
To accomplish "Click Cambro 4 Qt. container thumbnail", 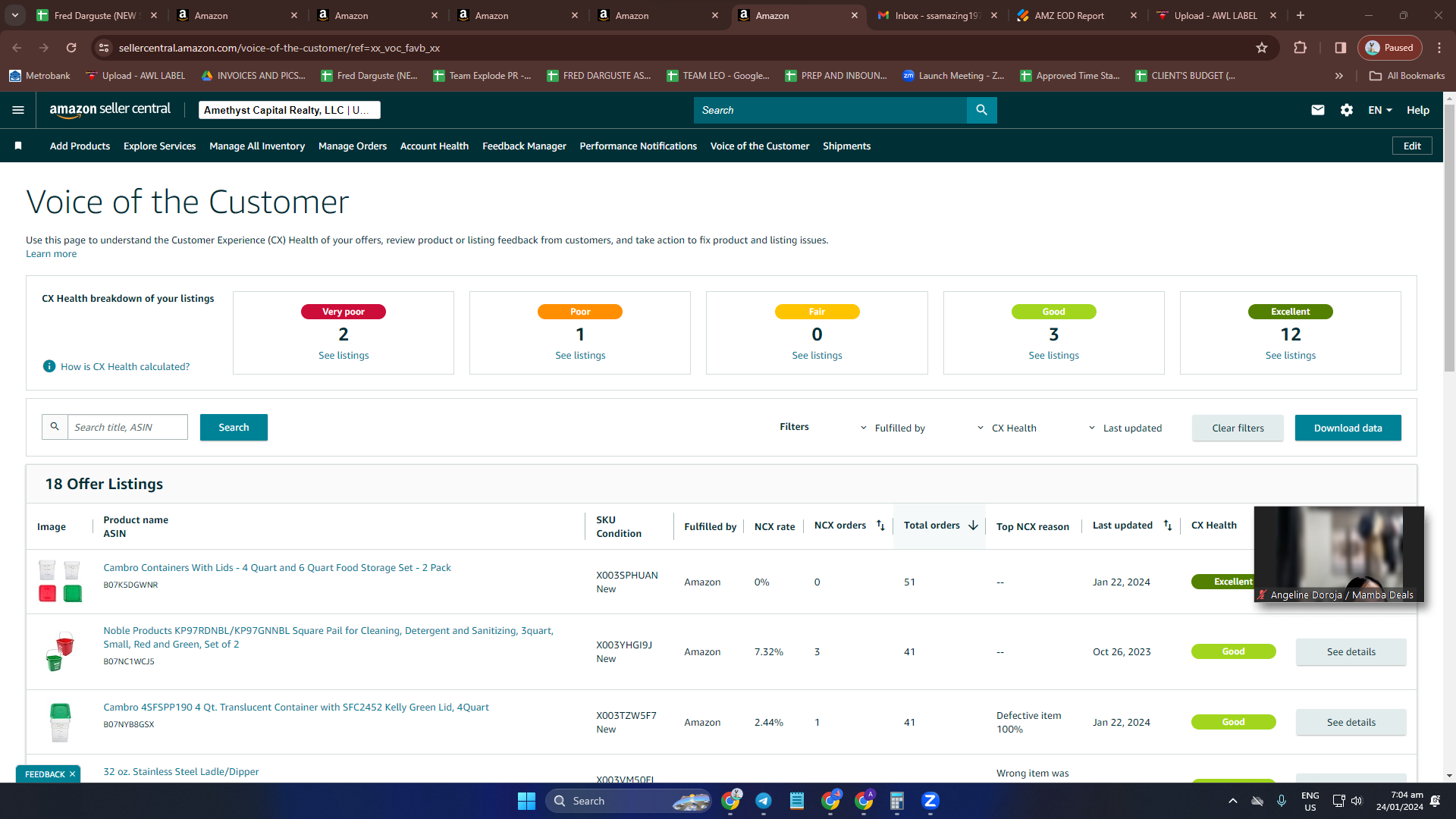I will [60, 722].
